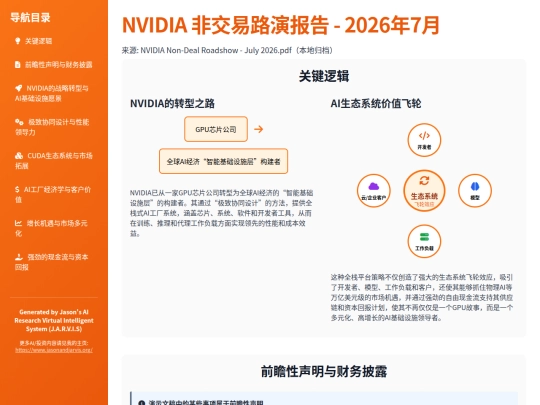Click the central 生态系统 flywheel circle
Viewport: 540px width, 405px height.
(x=424, y=190)
